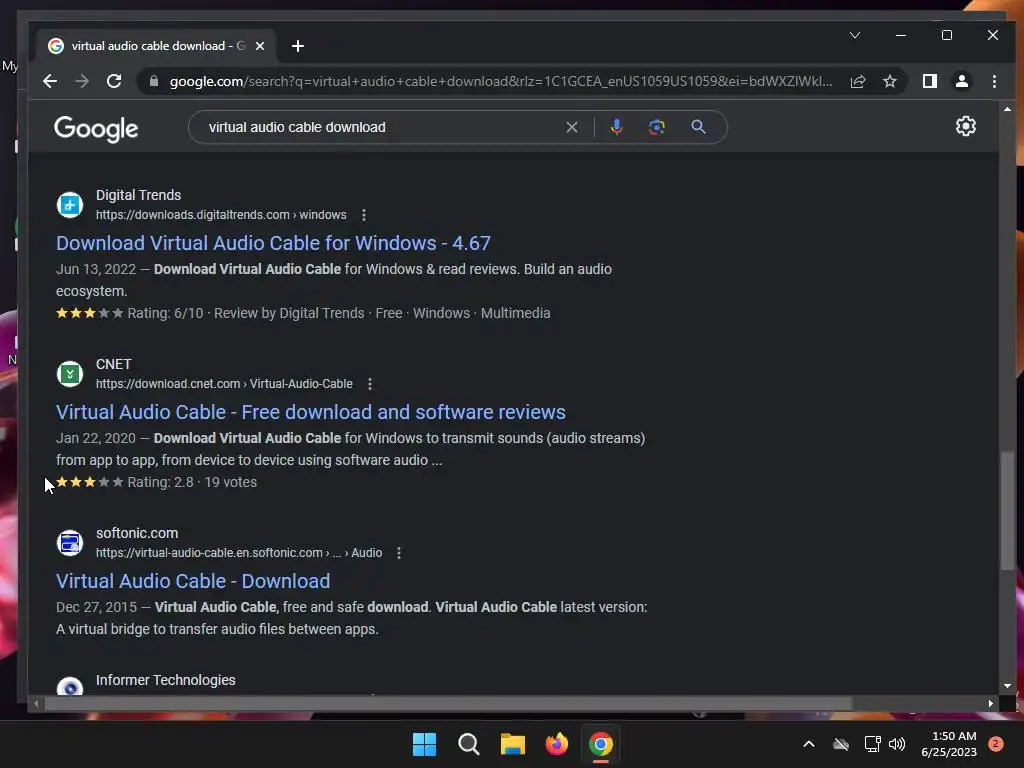Click the softonic.com site name
The image size is (1024, 768).
(137, 534)
